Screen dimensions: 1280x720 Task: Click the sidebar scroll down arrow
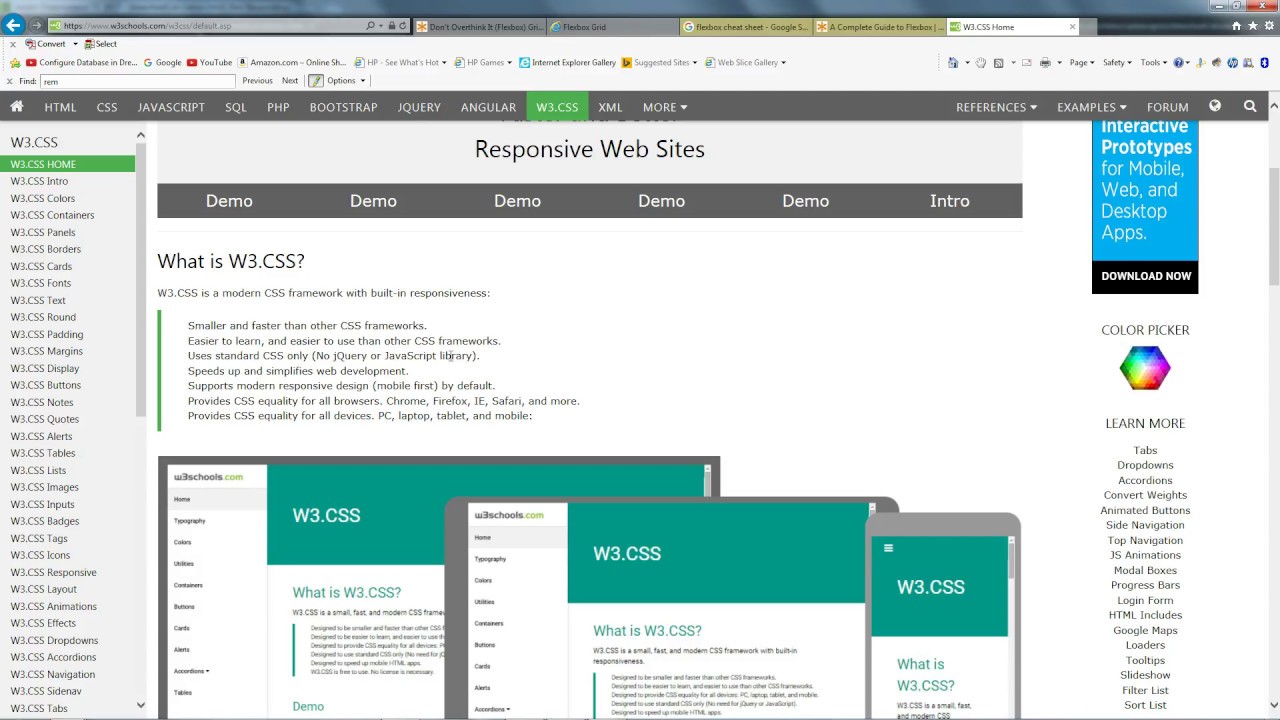(x=140, y=705)
